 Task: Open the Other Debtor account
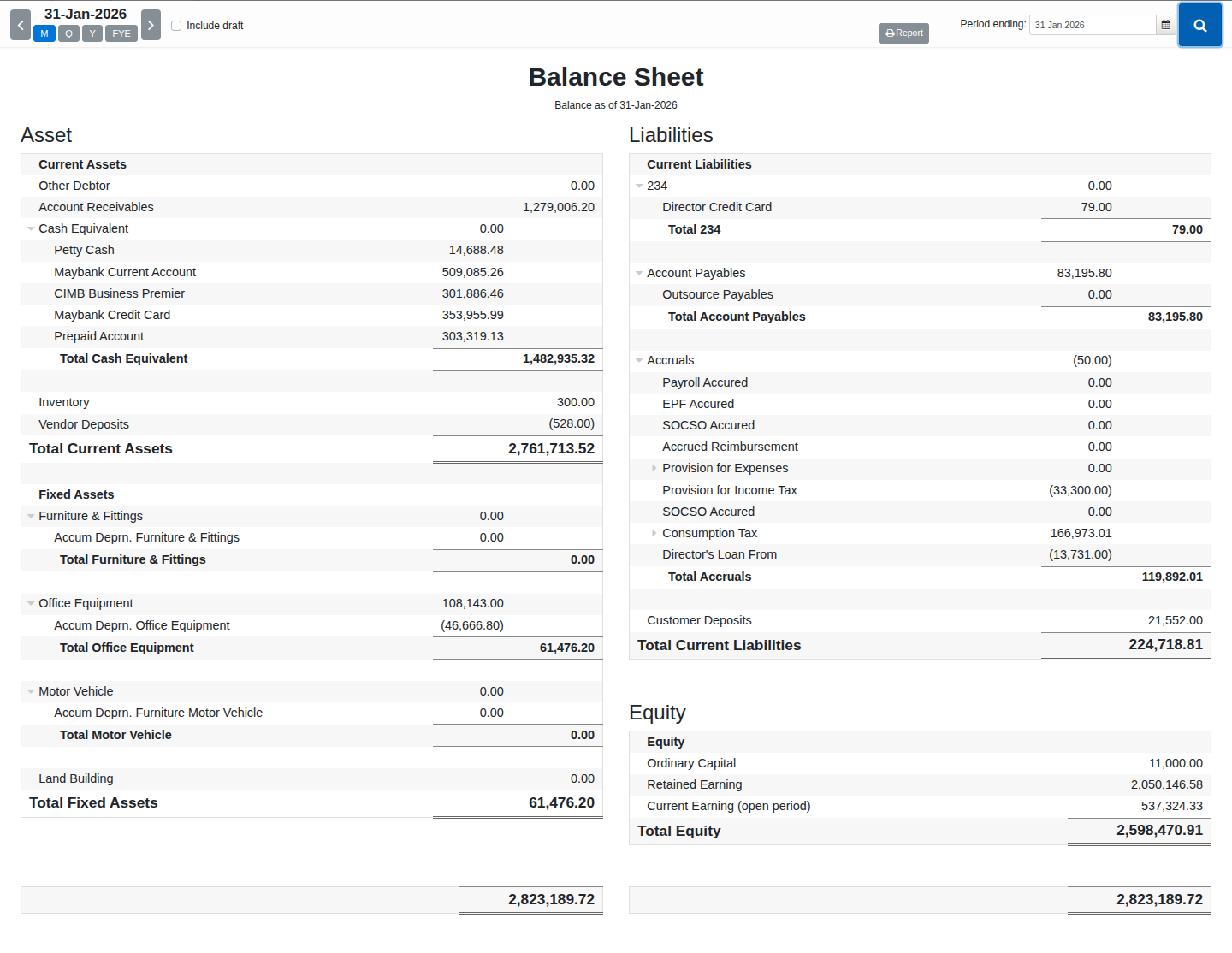(x=311, y=186)
